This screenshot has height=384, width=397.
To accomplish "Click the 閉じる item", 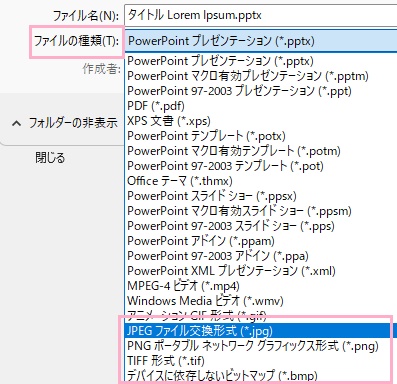I will click(50, 158).
